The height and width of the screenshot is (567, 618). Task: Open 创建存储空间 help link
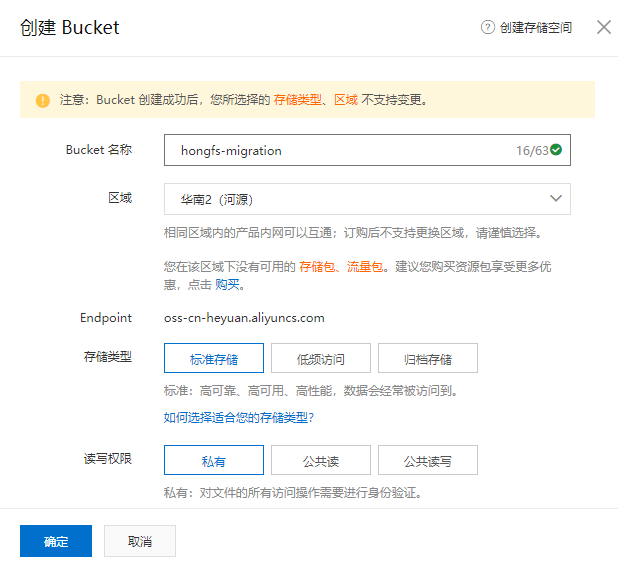point(535,28)
